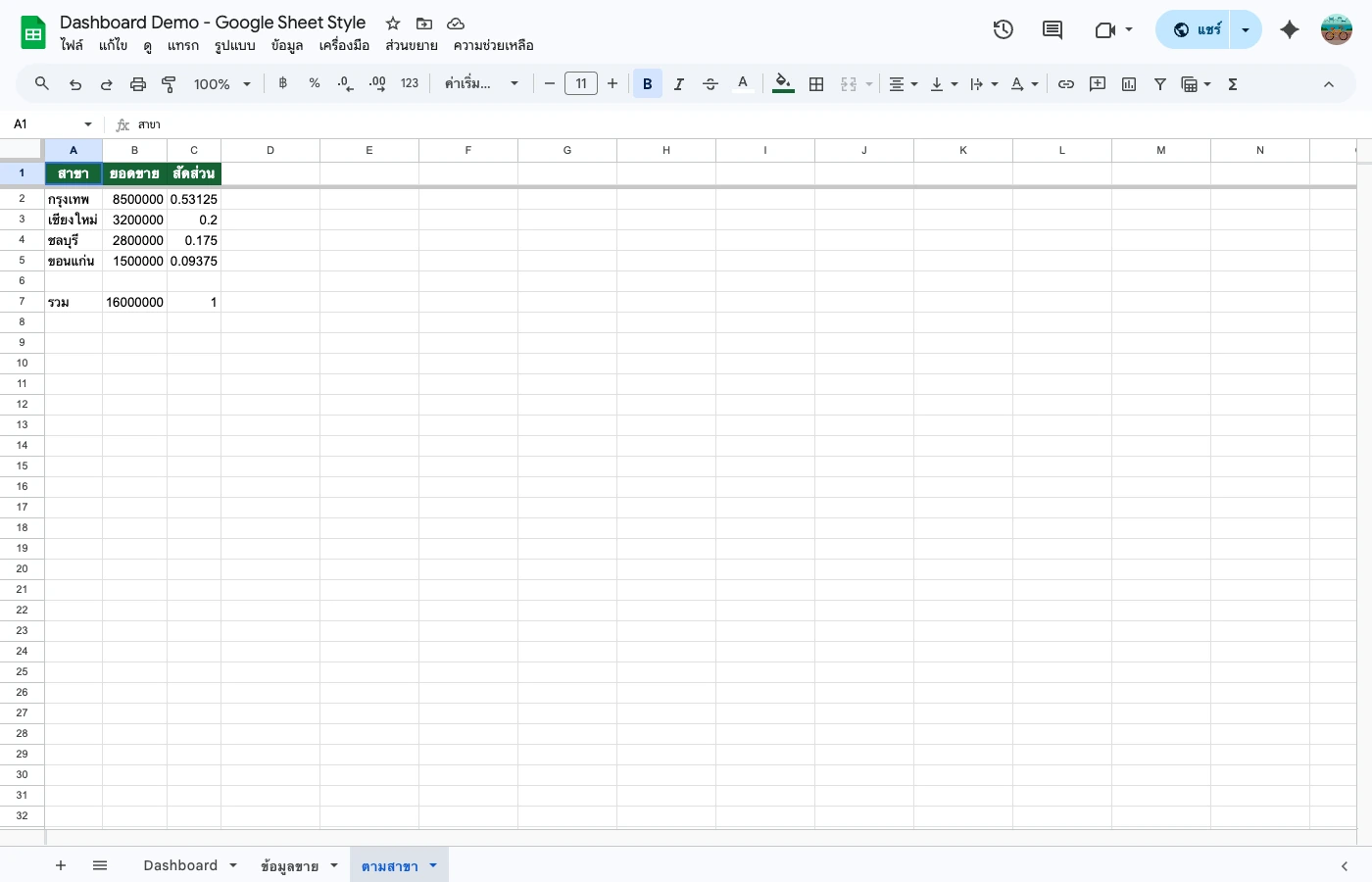Decrease decimal places
Image resolution: width=1372 pixels, height=882 pixels.
tap(344, 83)
